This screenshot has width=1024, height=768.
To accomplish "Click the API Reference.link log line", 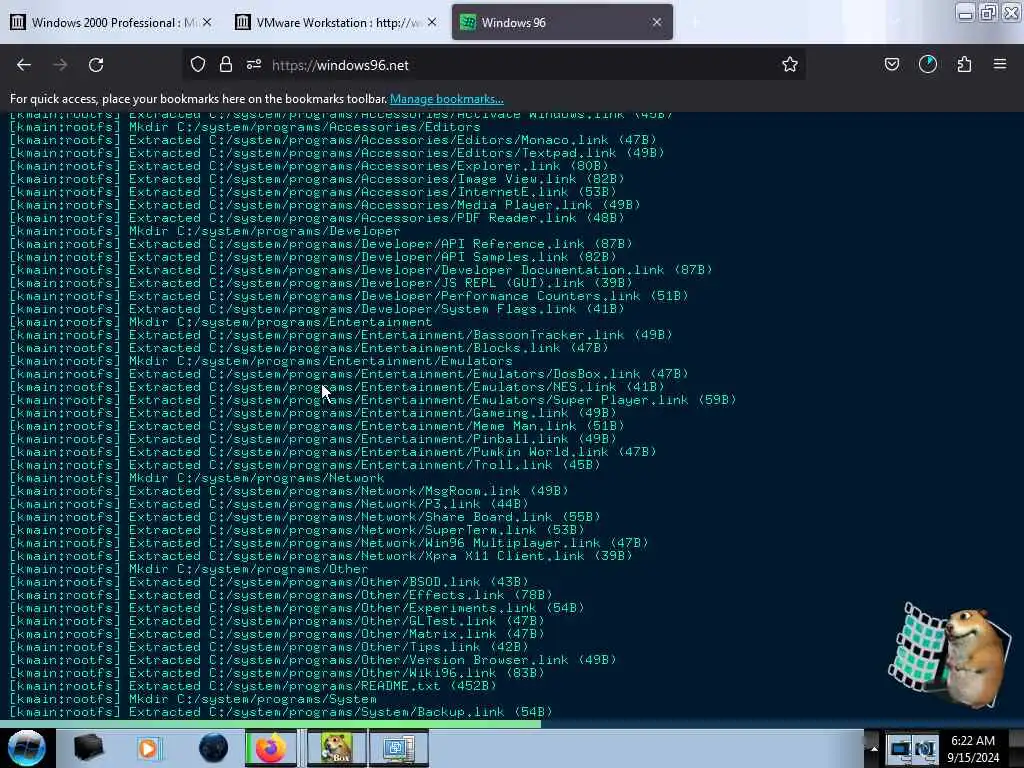I will [x=321, y=244].
